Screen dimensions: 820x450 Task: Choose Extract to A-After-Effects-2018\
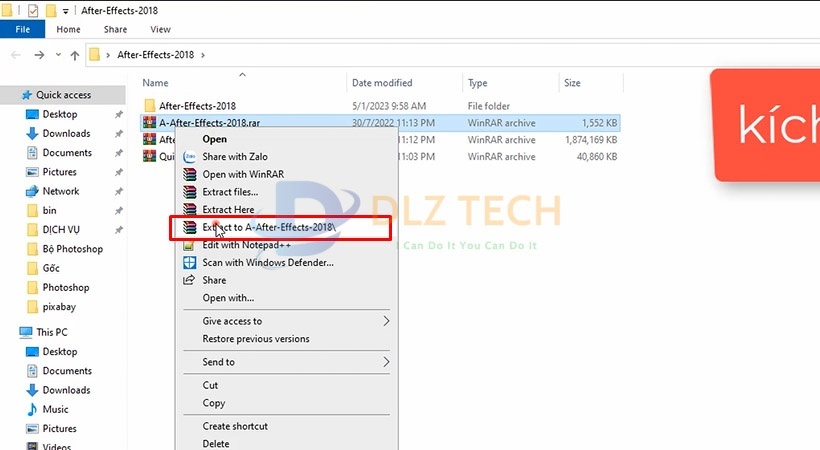269,227
